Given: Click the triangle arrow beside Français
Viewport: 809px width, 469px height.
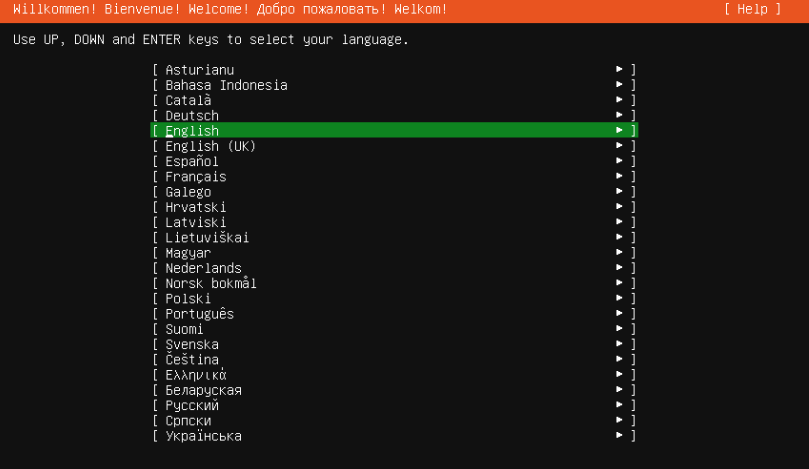Looking at the screenshot, I should pyautogui.click(x=619, y=176).
